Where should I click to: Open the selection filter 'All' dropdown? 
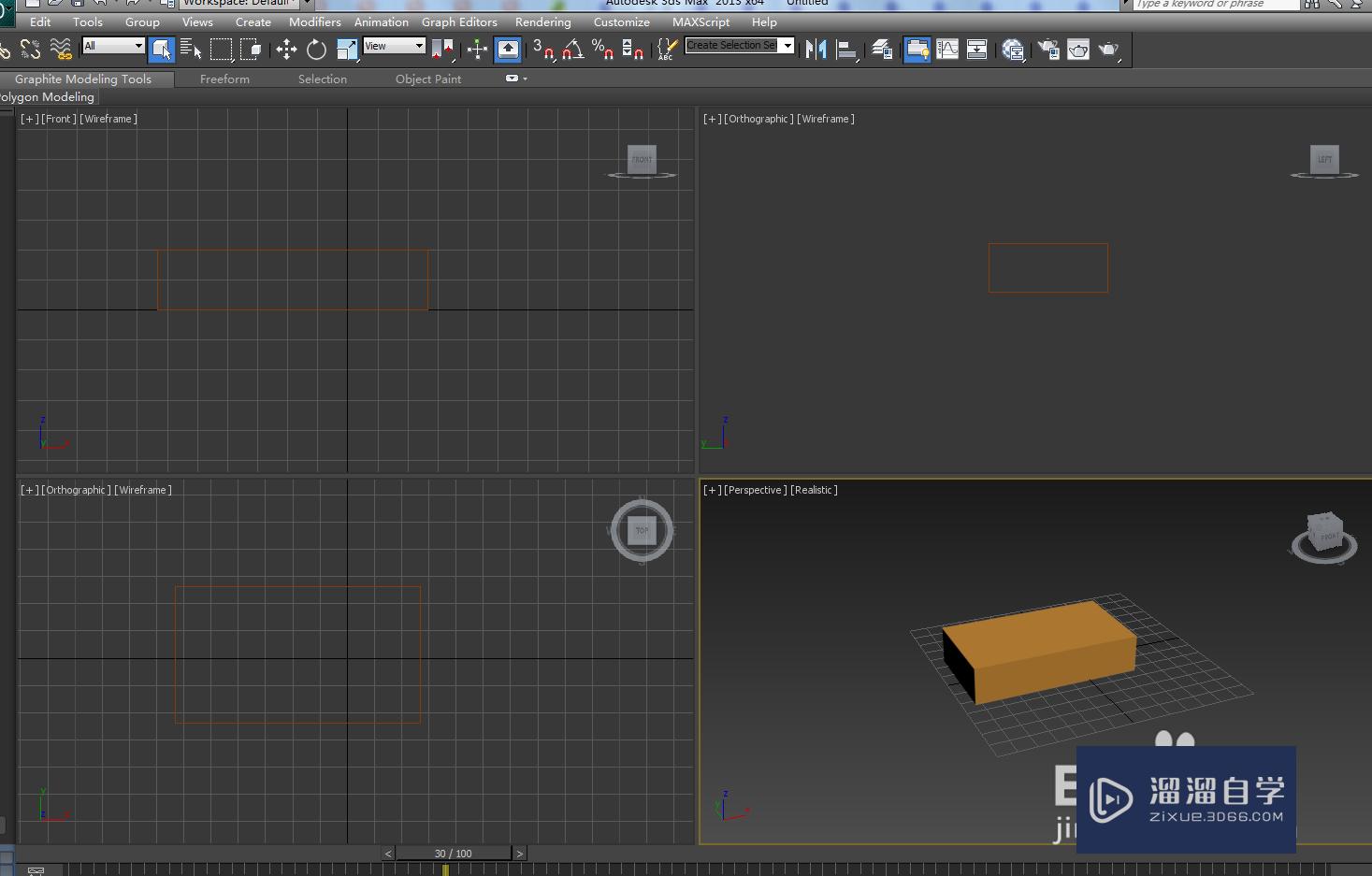[113, 46]
